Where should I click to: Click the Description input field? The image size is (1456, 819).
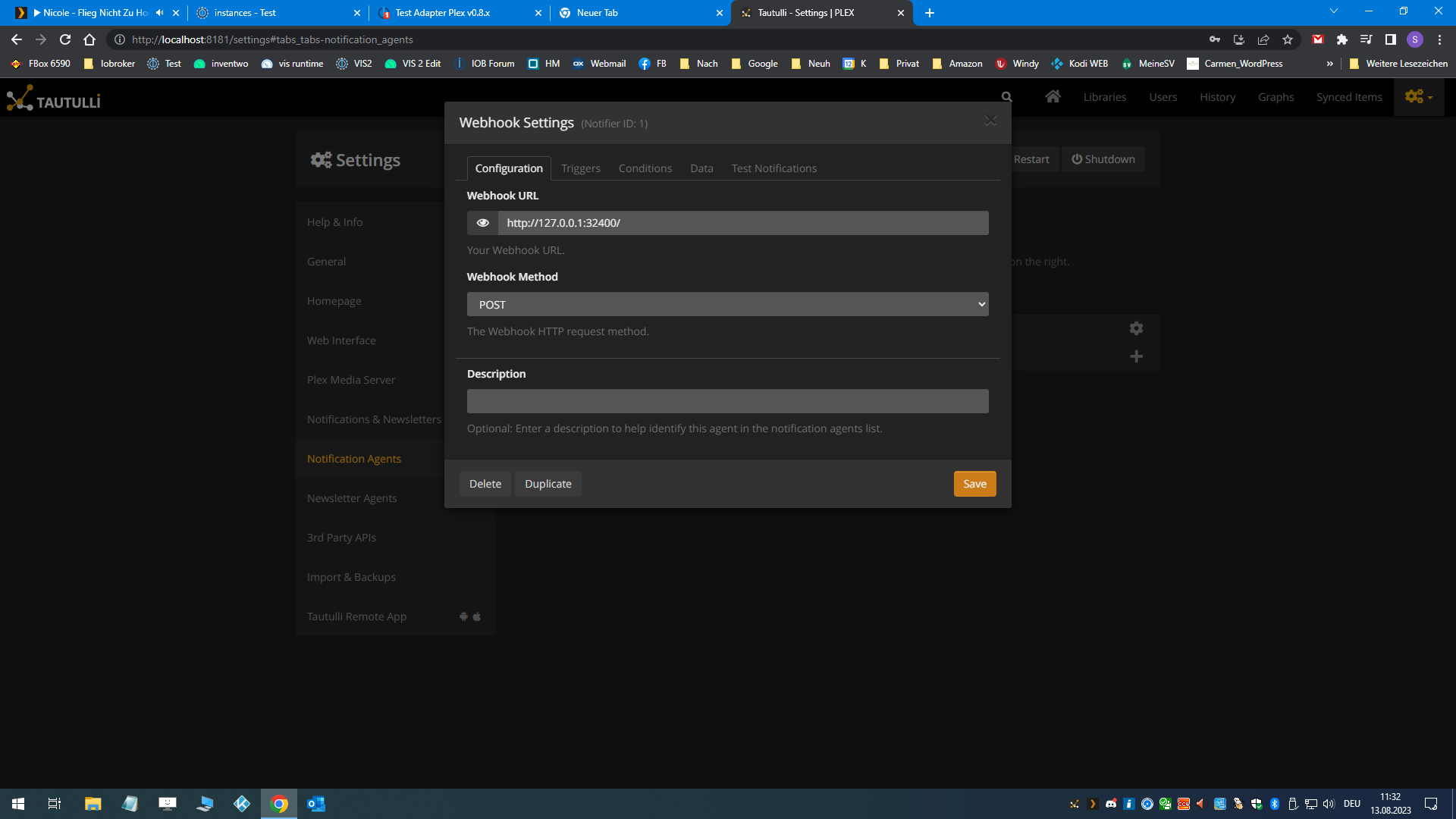click(727, 401)
